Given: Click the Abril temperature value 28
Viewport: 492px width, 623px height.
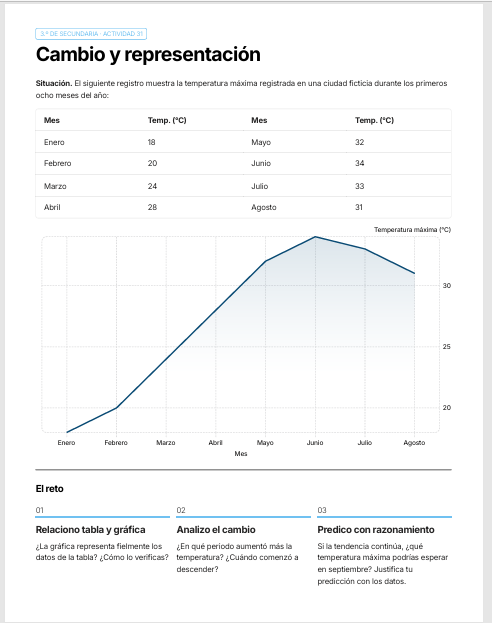Looking at the screenshot, I should coord(152,207).
